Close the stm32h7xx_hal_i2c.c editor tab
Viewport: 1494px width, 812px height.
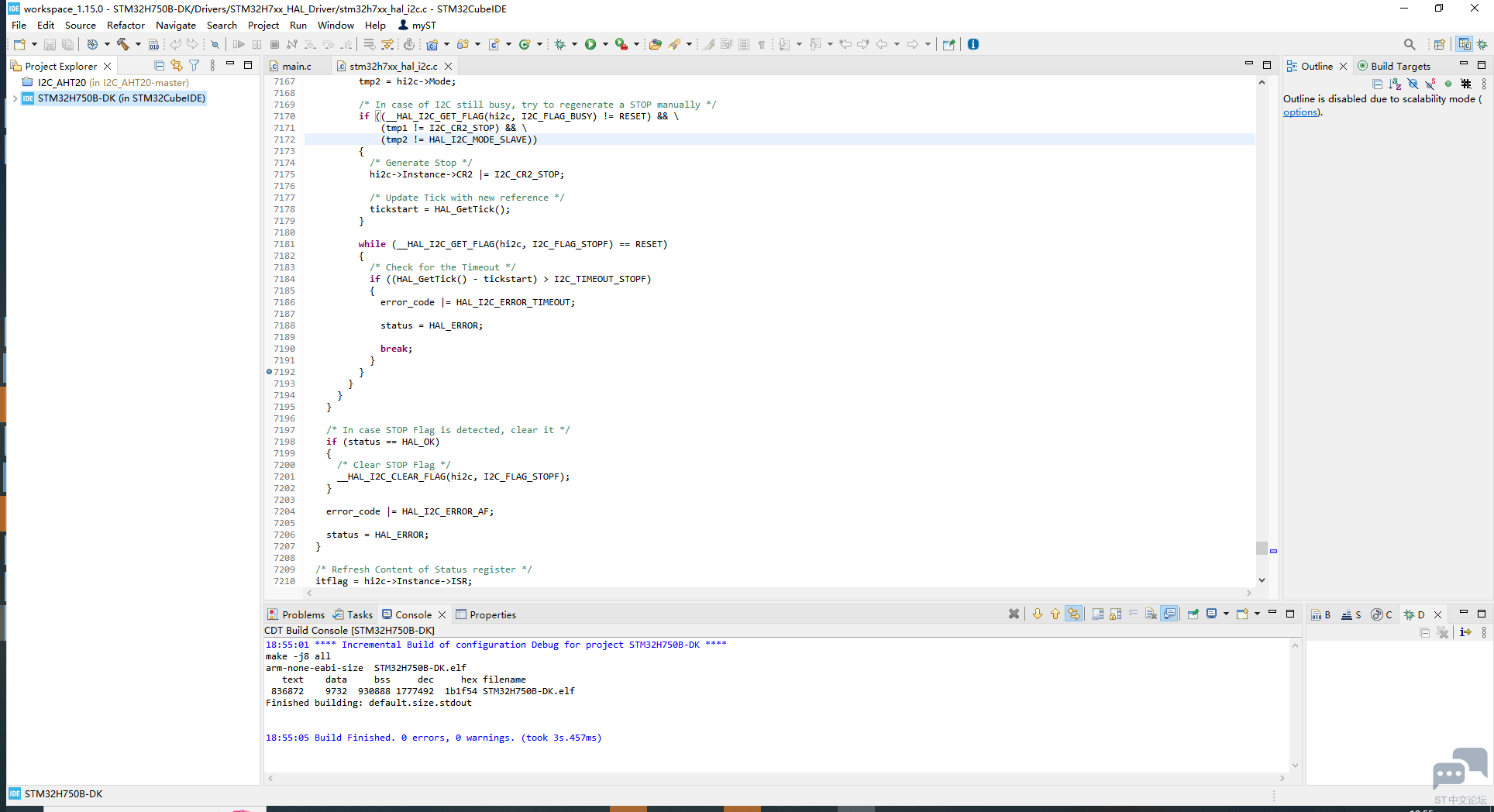pos(448,67)
